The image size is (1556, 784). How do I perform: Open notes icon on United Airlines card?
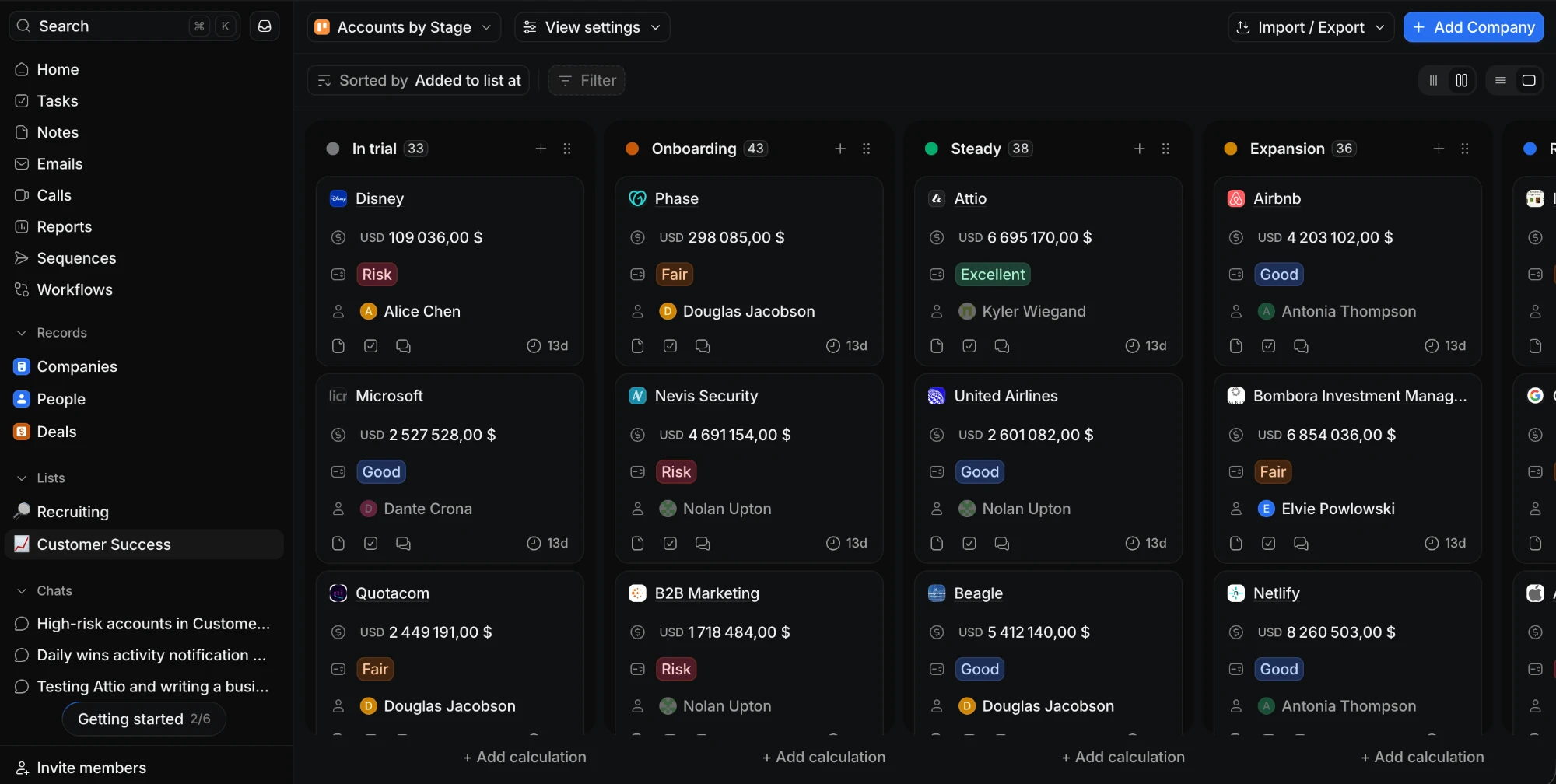tap(937, 544)
